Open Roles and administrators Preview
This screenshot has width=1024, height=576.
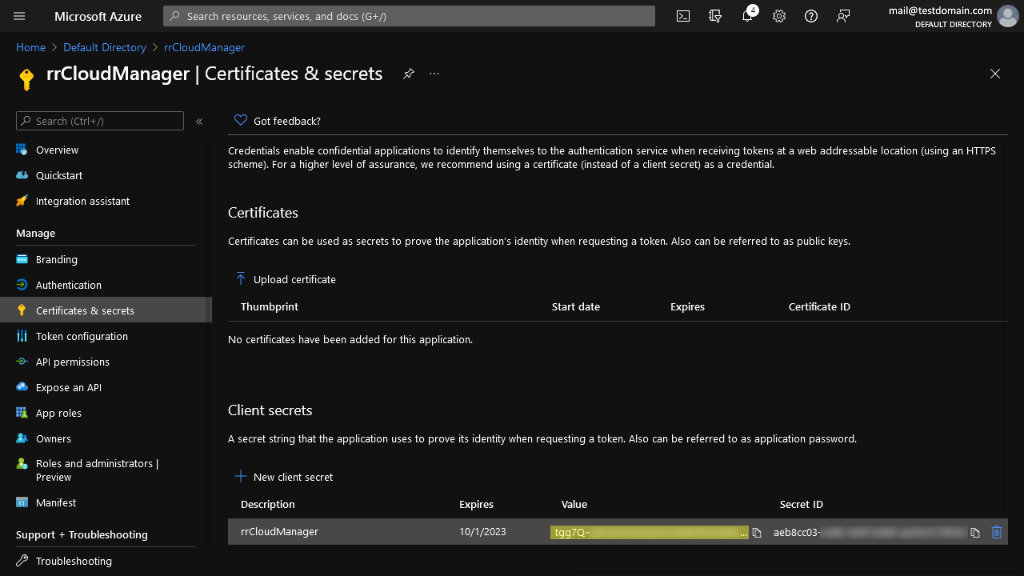tap(98, 470)
